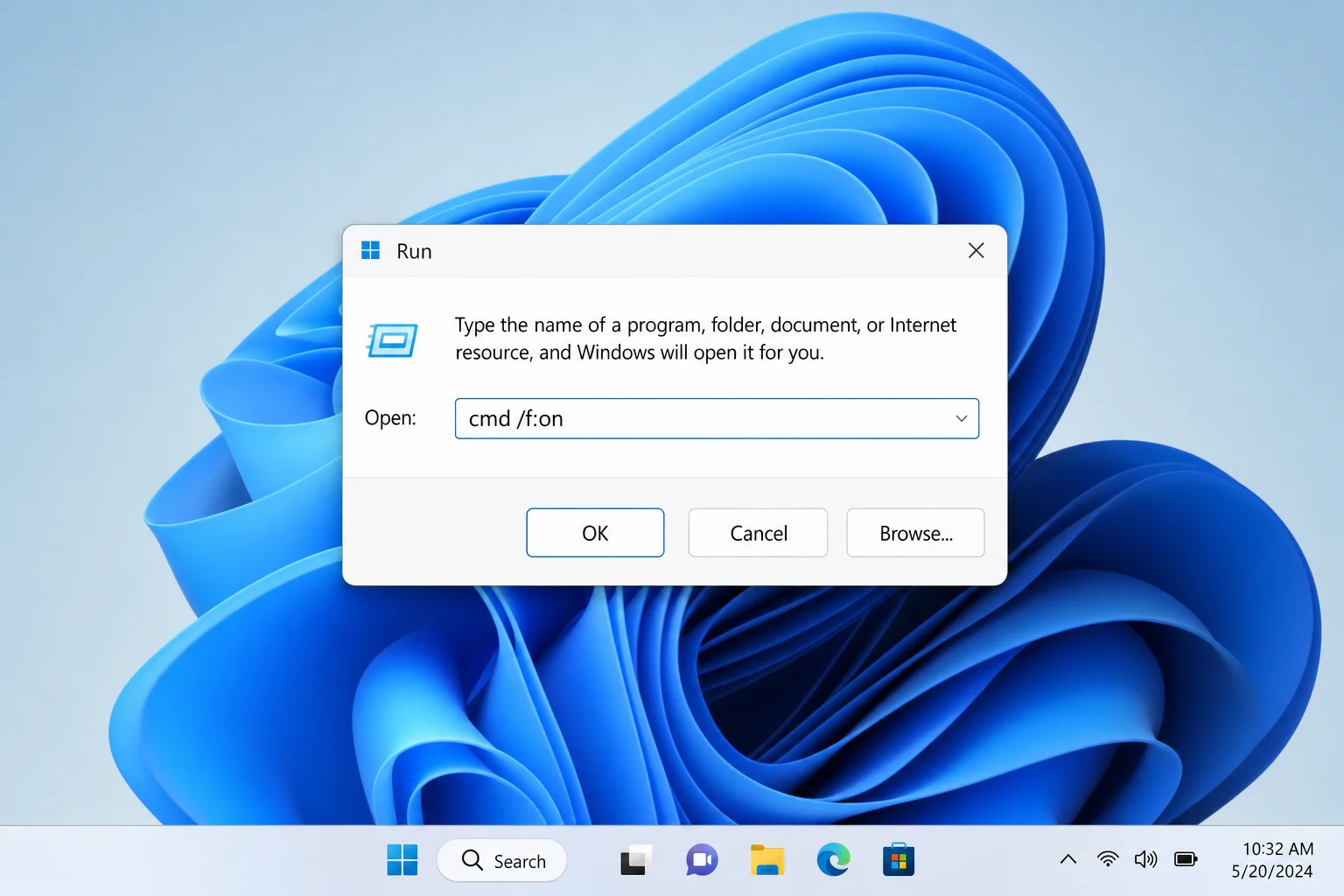Open the Windows Start menu
The width and height of the screenshot is (1344, 896).
402,860
